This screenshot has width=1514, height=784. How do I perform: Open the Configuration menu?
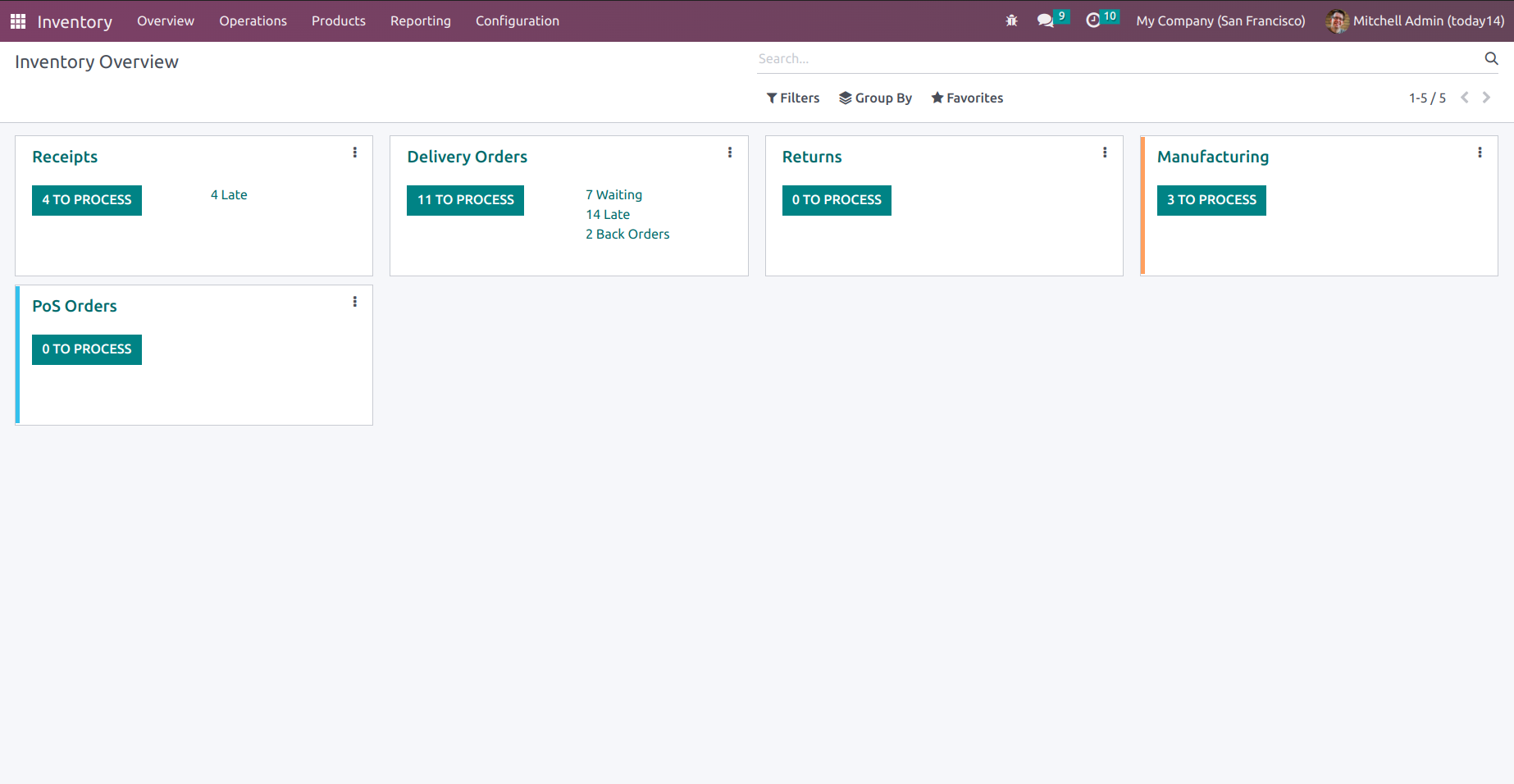click(x=517, y=21)
